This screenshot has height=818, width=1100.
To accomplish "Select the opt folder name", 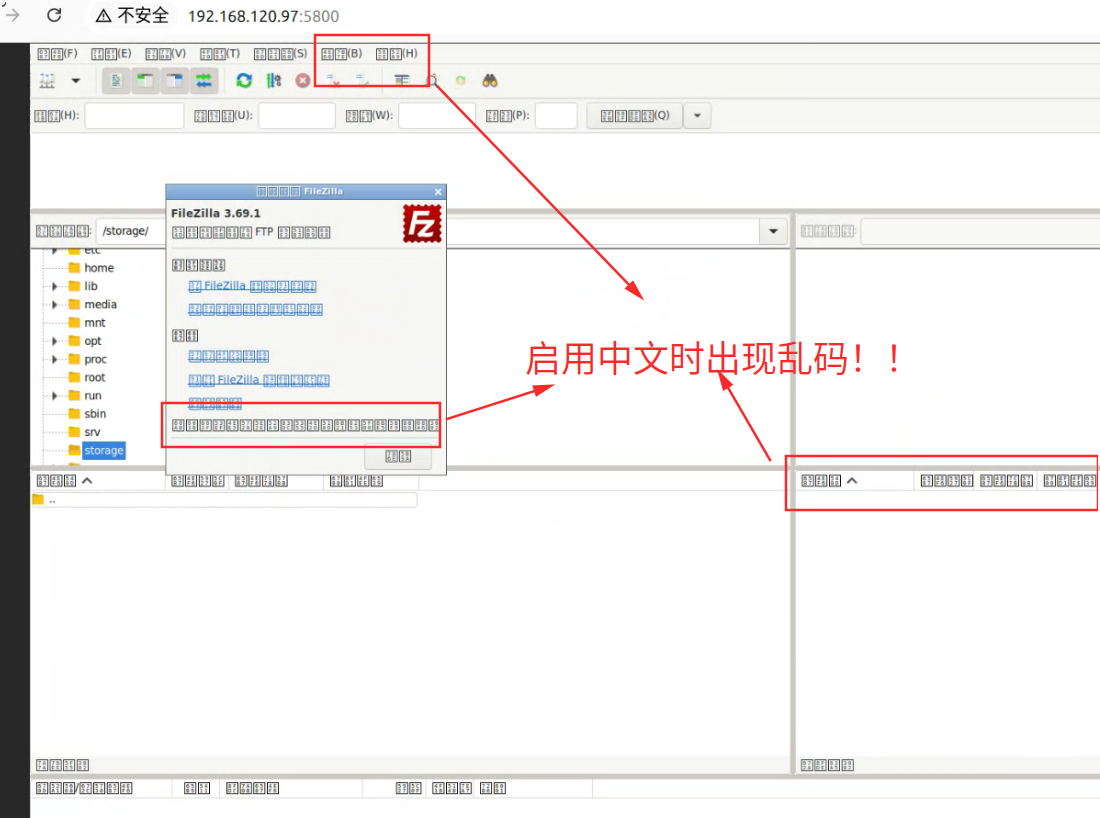I will pyautogui.click(x=93, y=341).
